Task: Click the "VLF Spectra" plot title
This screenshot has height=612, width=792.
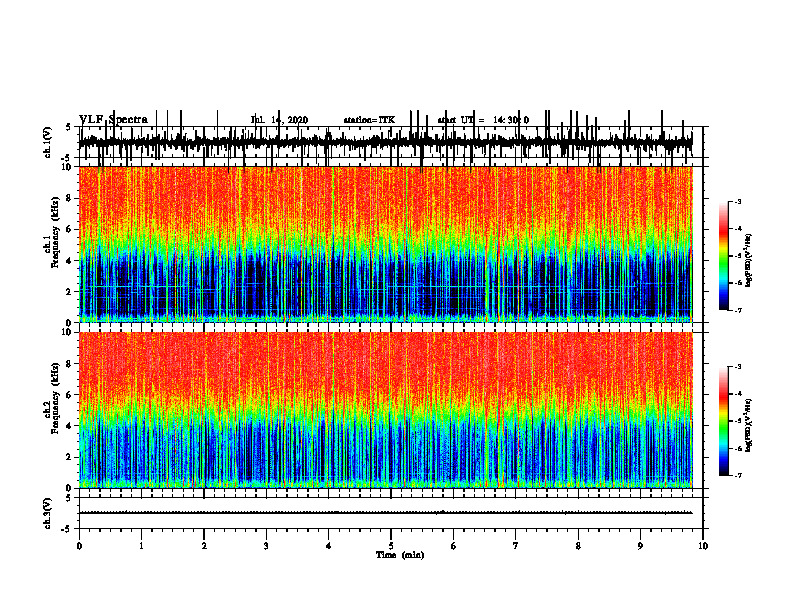Action: coord(114,120)
